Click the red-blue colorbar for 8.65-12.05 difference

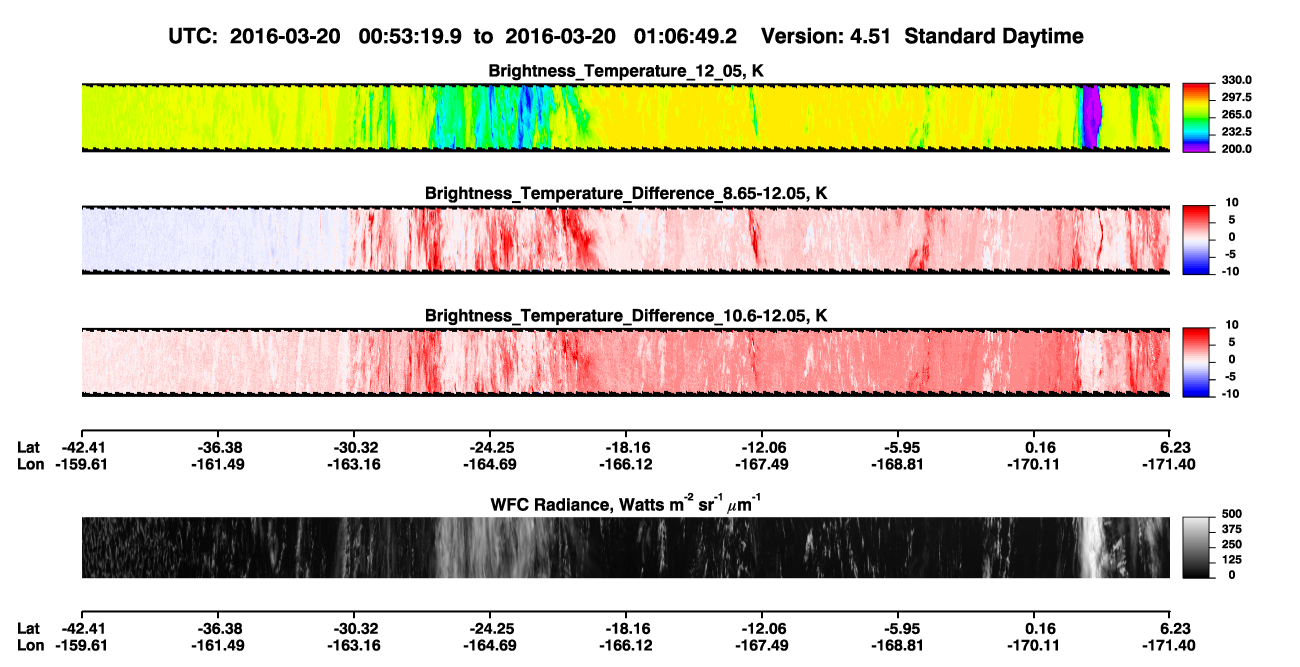pyautogui.click(x=1196, y=240)
